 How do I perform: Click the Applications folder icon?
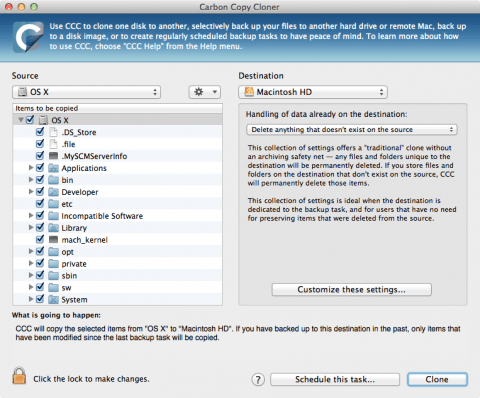pyautogui.click(x=53, y=168)
